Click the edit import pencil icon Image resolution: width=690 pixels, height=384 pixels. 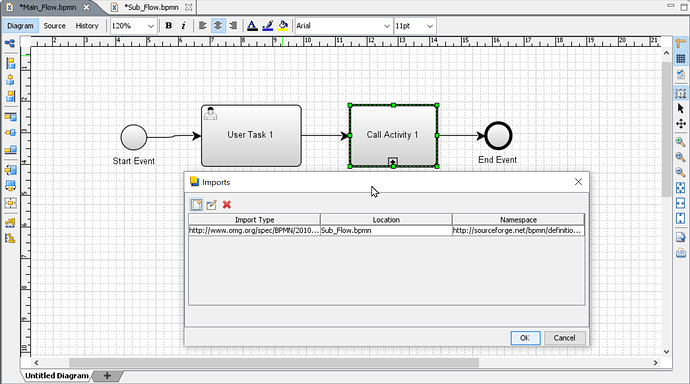(x=212, y=205)
